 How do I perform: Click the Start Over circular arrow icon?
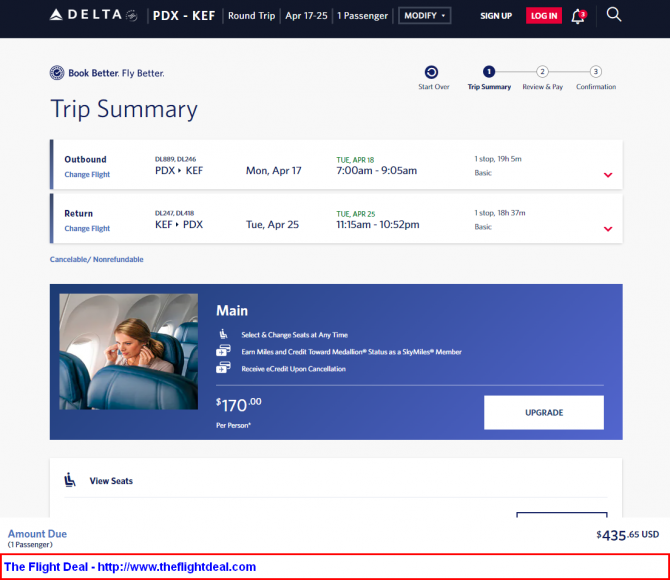431,72
